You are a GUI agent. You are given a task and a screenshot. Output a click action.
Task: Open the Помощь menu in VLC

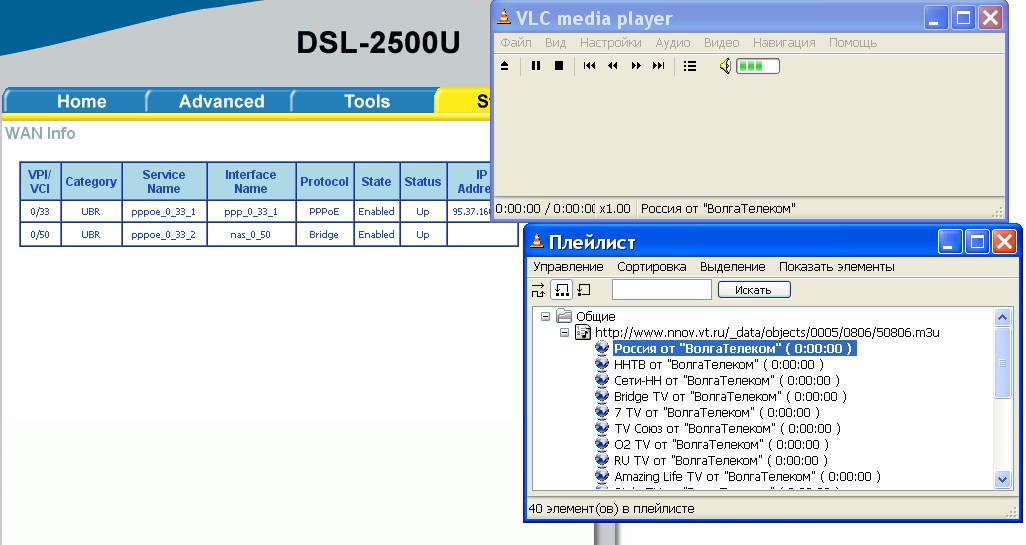point(853,43)
